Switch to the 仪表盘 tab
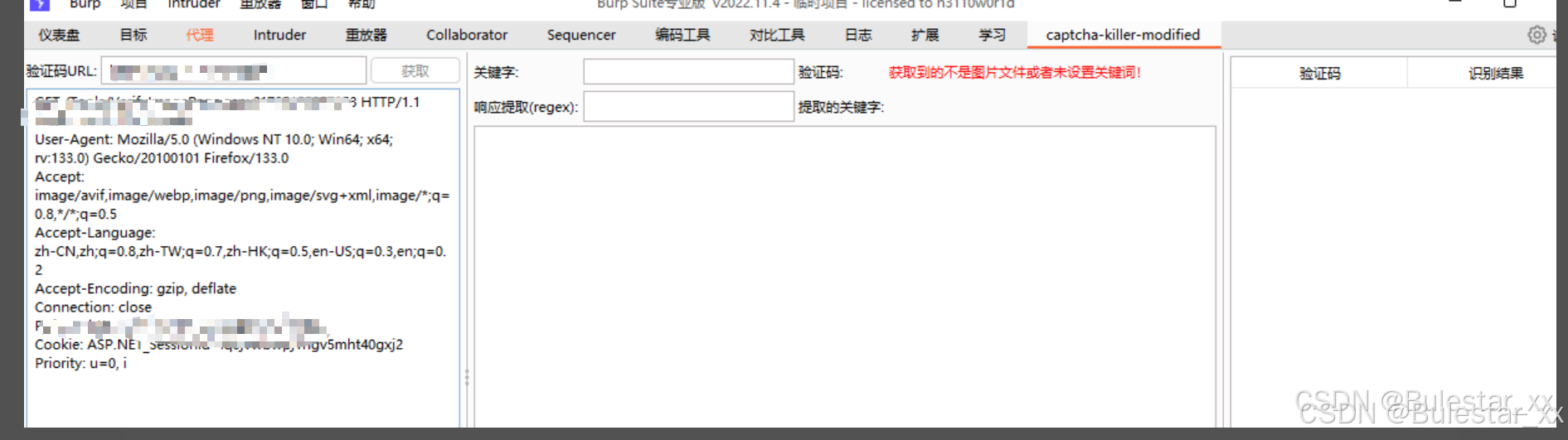 [59, 35]
